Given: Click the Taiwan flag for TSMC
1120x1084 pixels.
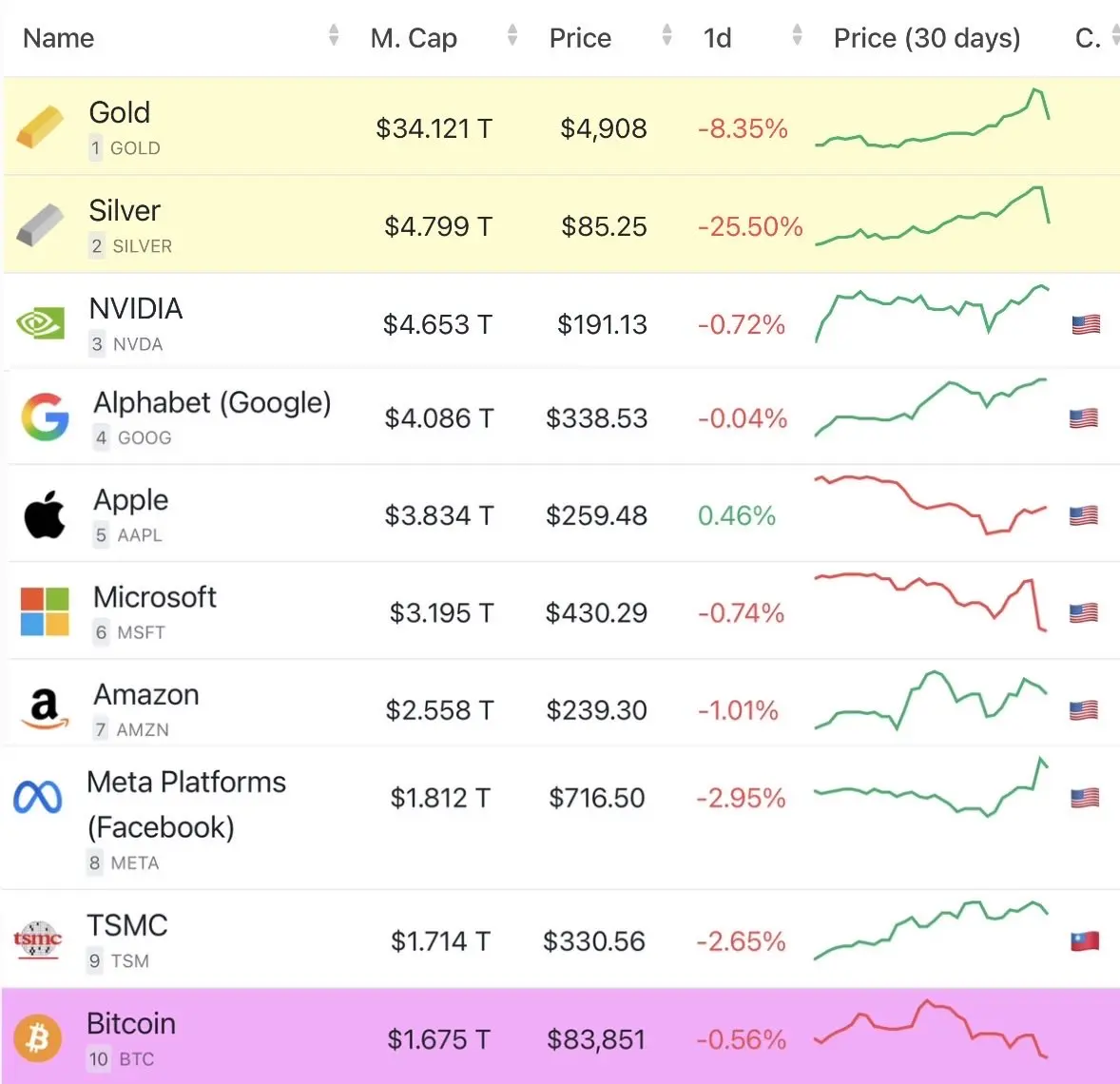Looking at the screenshot, I should click(x=1085, y=941).
